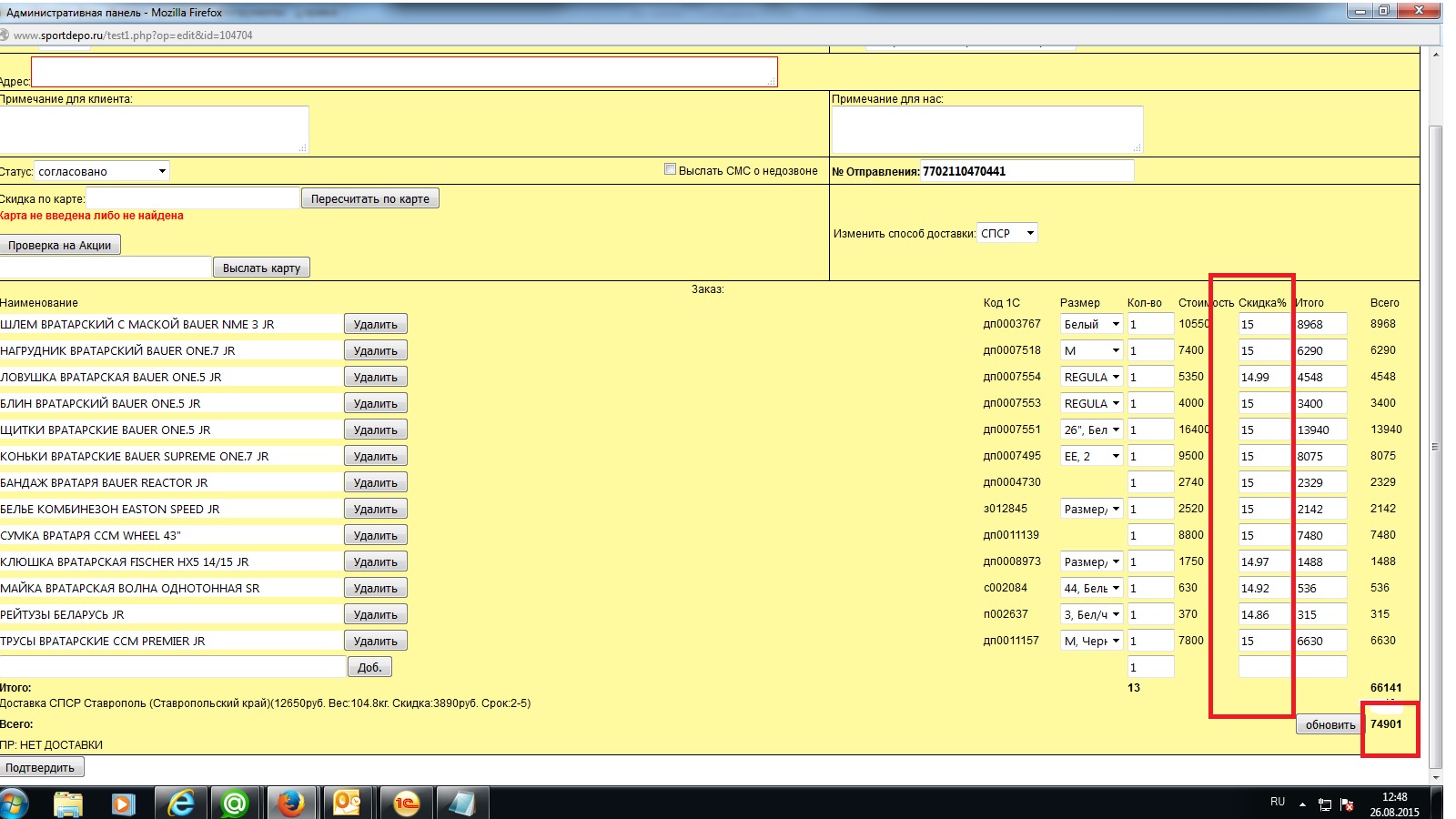Open size dropdown for КЛЮШКА row

tap(1091, 561)
